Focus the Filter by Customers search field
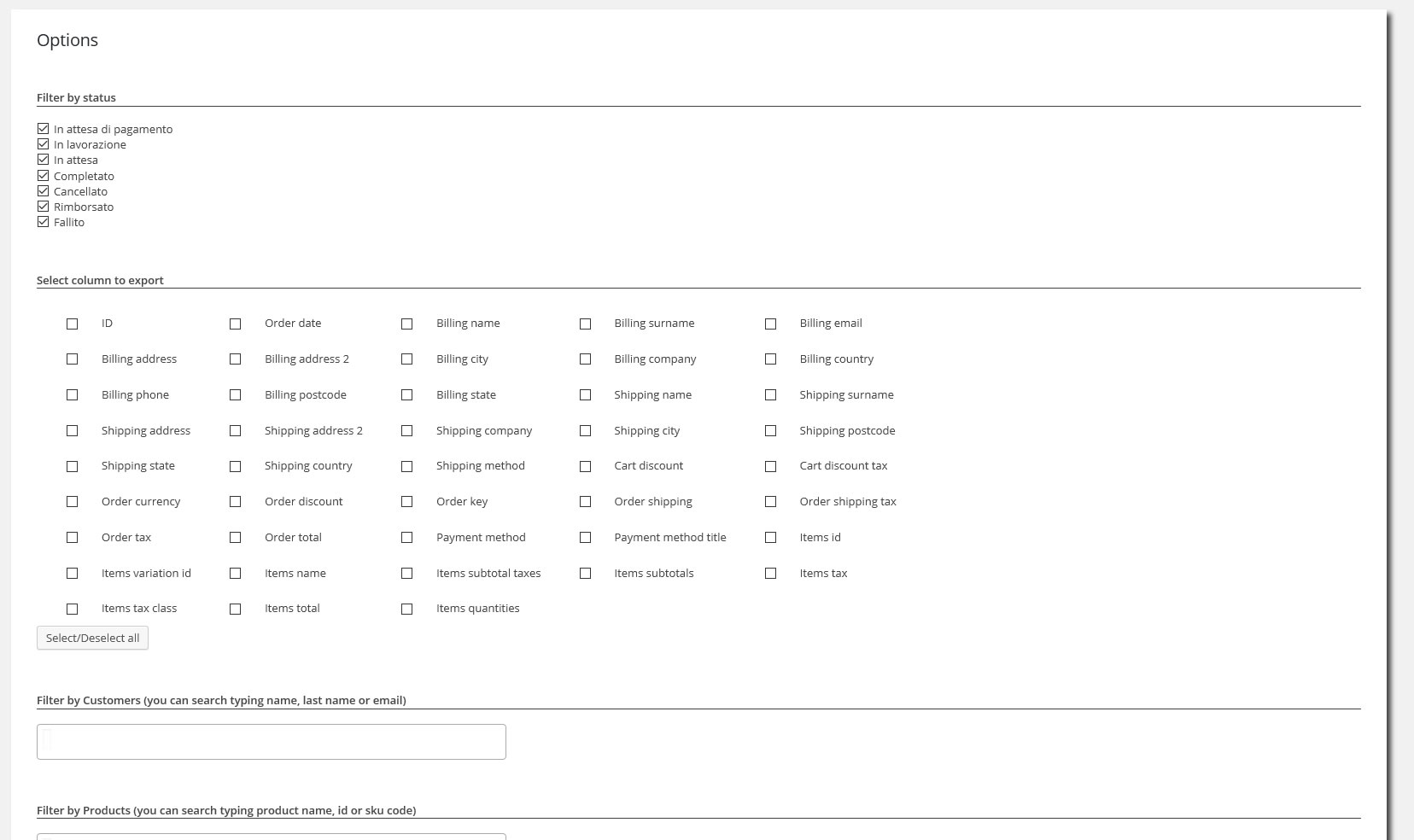This screenshot has width=1414, height=840. pos(272,742)
